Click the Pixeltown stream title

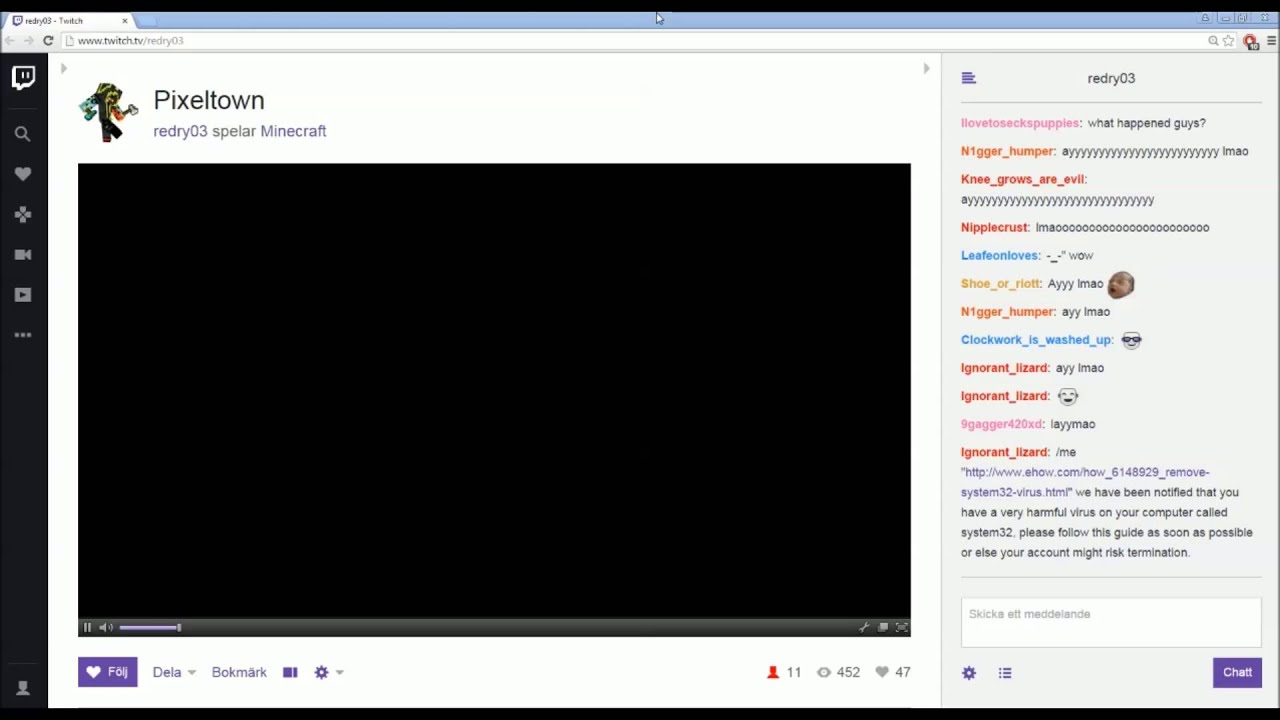(x=209, y=100)
